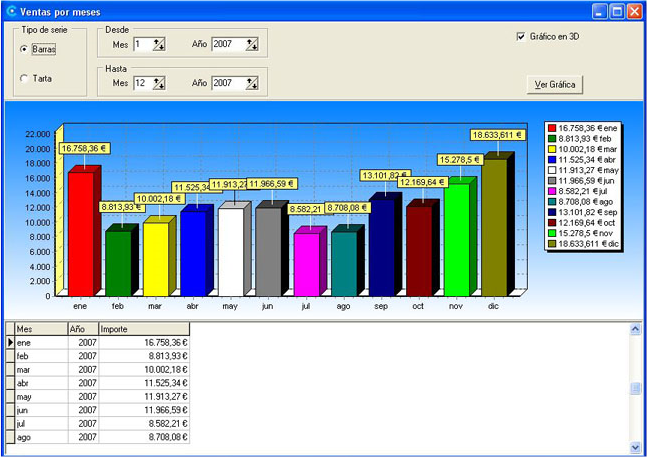Click the 16.758,36 € chart data label
Screen dimensions: 647x457
[x=85, y=148]
